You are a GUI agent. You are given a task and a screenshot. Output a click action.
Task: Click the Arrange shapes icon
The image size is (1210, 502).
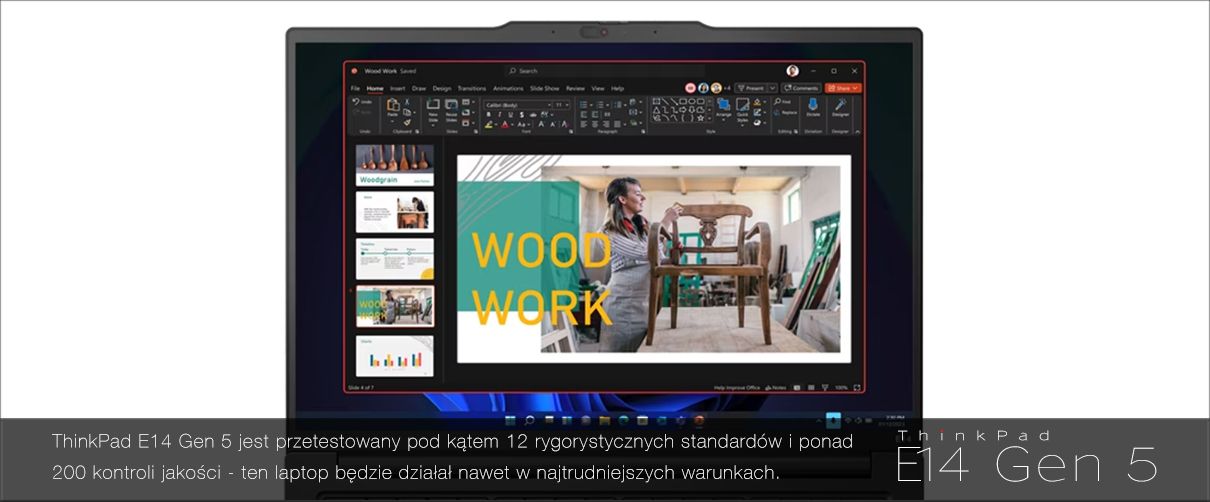tap(724, 108)
